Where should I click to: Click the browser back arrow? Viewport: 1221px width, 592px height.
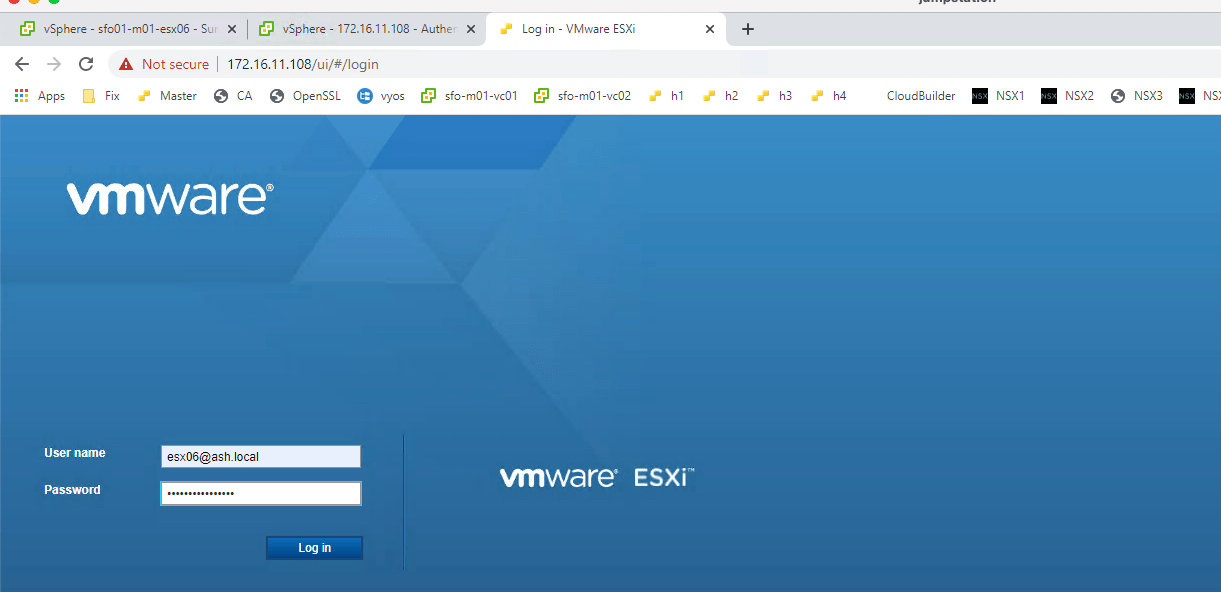point(21,63)
